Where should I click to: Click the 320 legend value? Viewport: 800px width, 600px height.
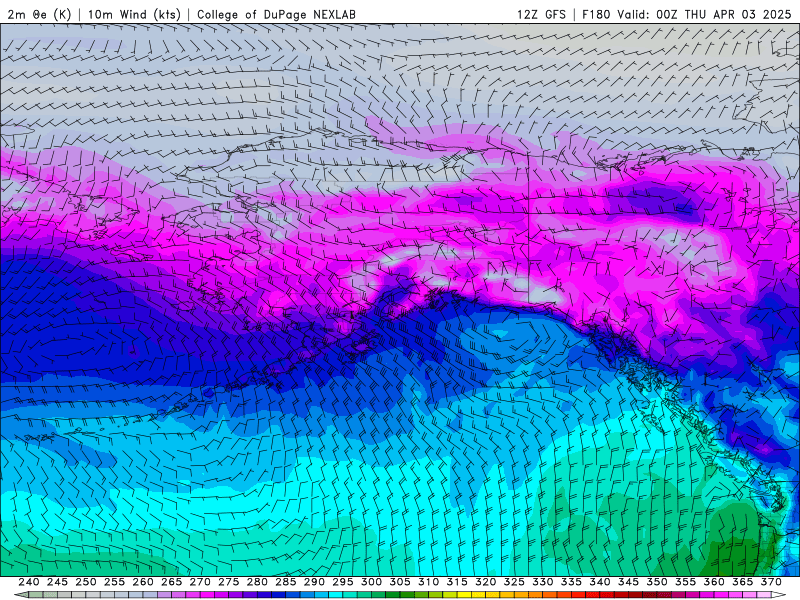pyautogui.click(x=486, y=582)
